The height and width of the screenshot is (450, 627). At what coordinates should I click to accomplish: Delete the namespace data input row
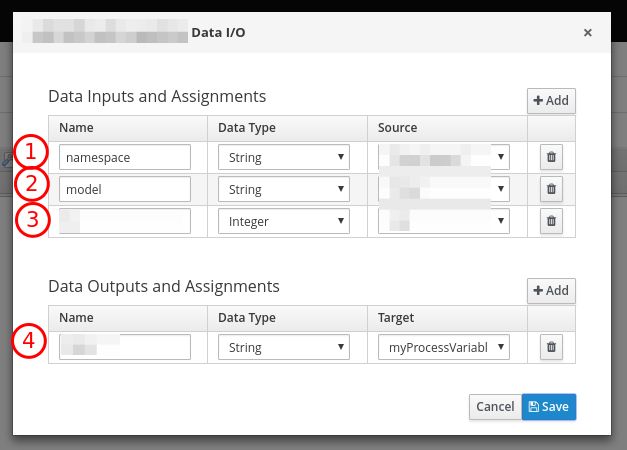[551, 157]
